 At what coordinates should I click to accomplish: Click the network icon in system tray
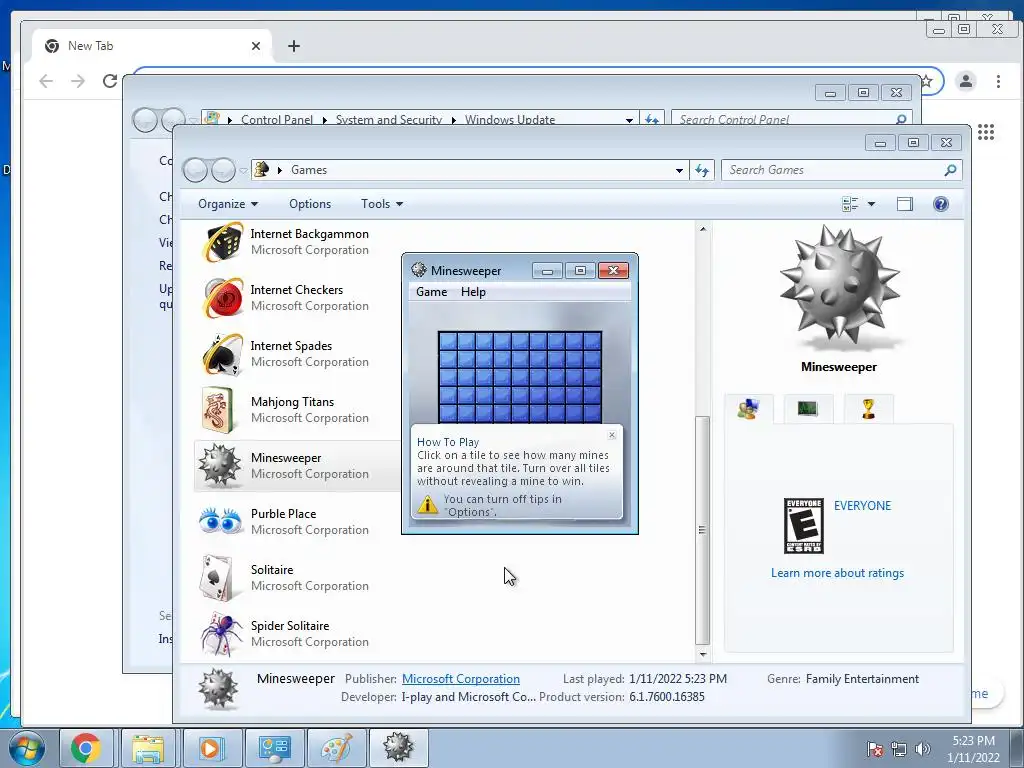tap(899, 749)
